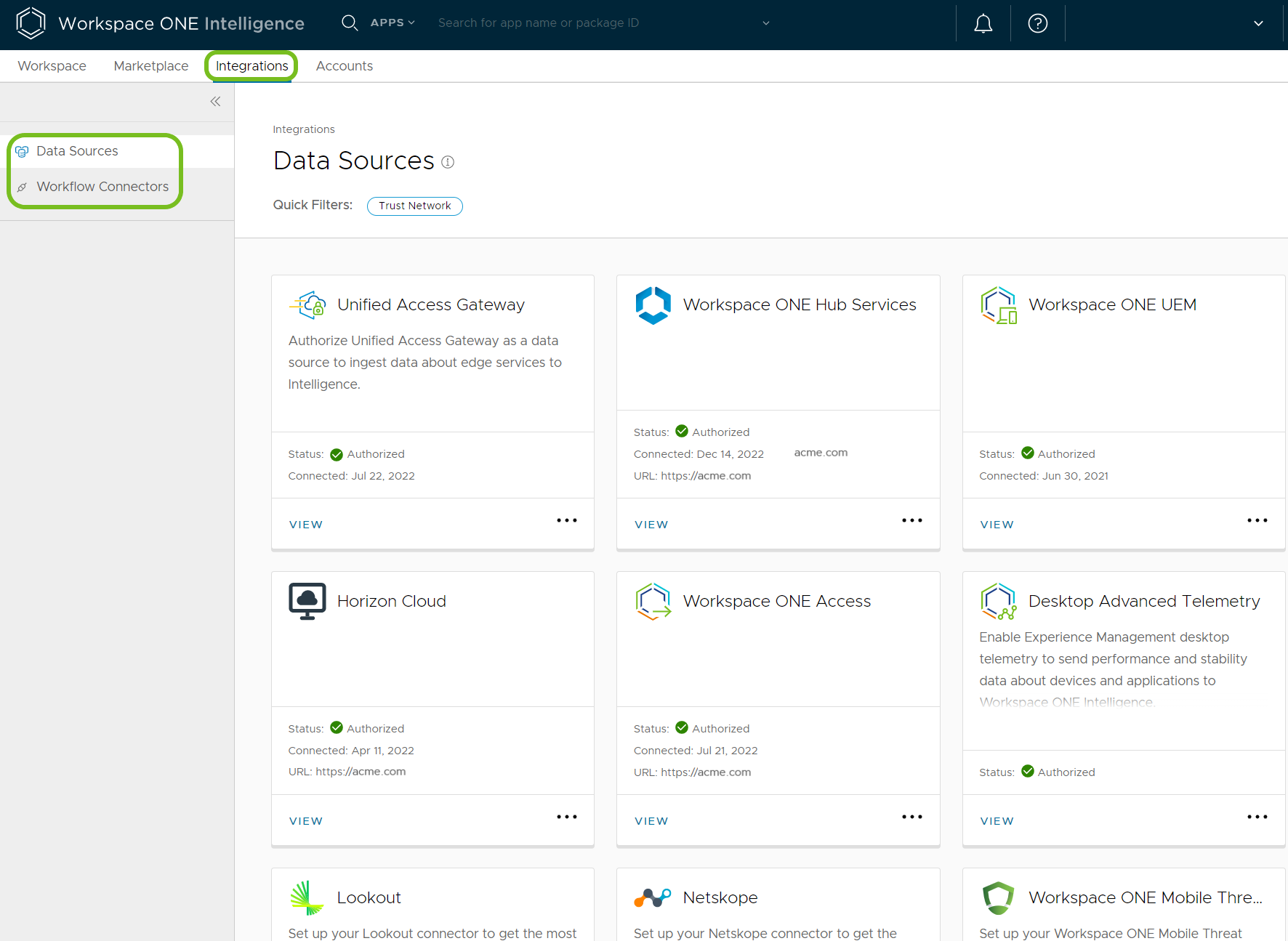Viewport: 1288px width, 941px height.
Task: Click 'Connected: Dec 14, 2022' text
Action: [699, 454]
